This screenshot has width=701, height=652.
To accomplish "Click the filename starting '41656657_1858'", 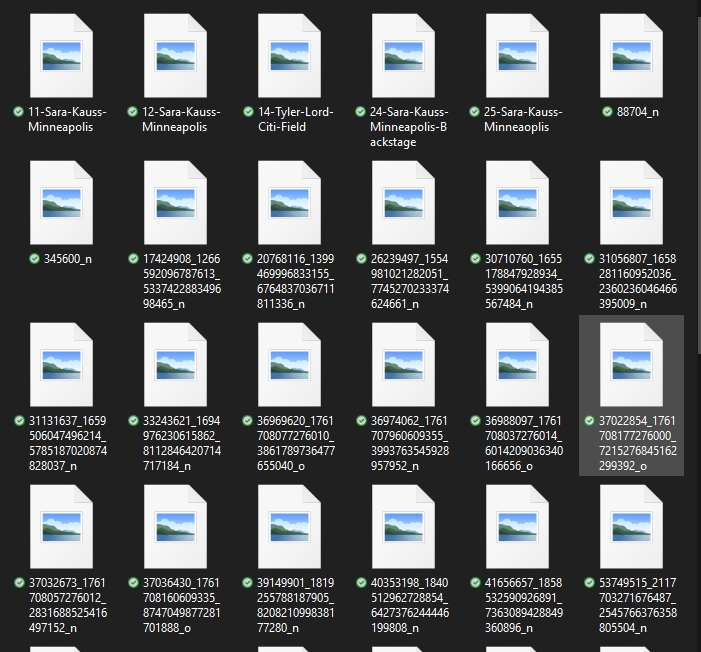I will 524,605.
